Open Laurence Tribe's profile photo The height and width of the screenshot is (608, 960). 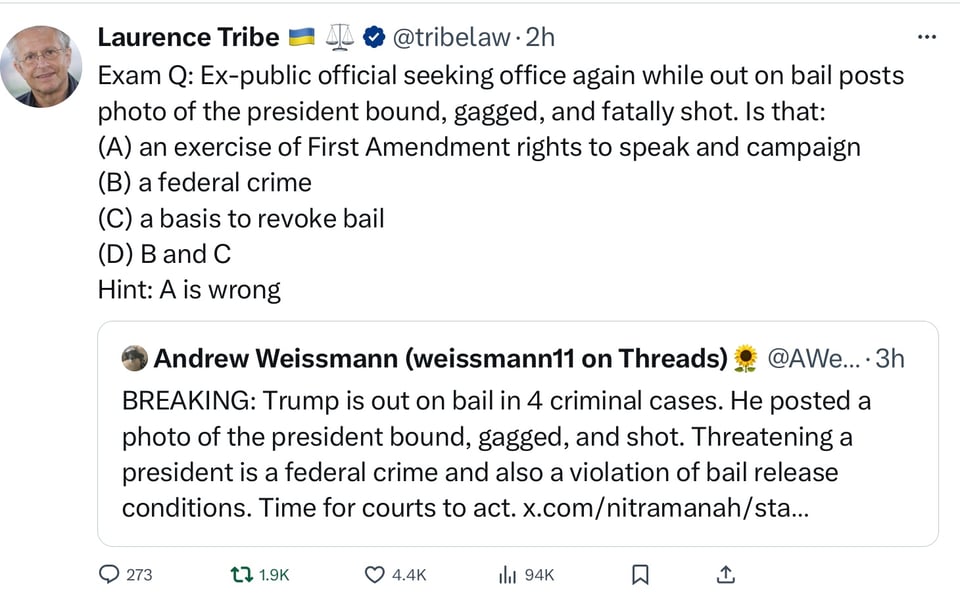click(40, 66)
